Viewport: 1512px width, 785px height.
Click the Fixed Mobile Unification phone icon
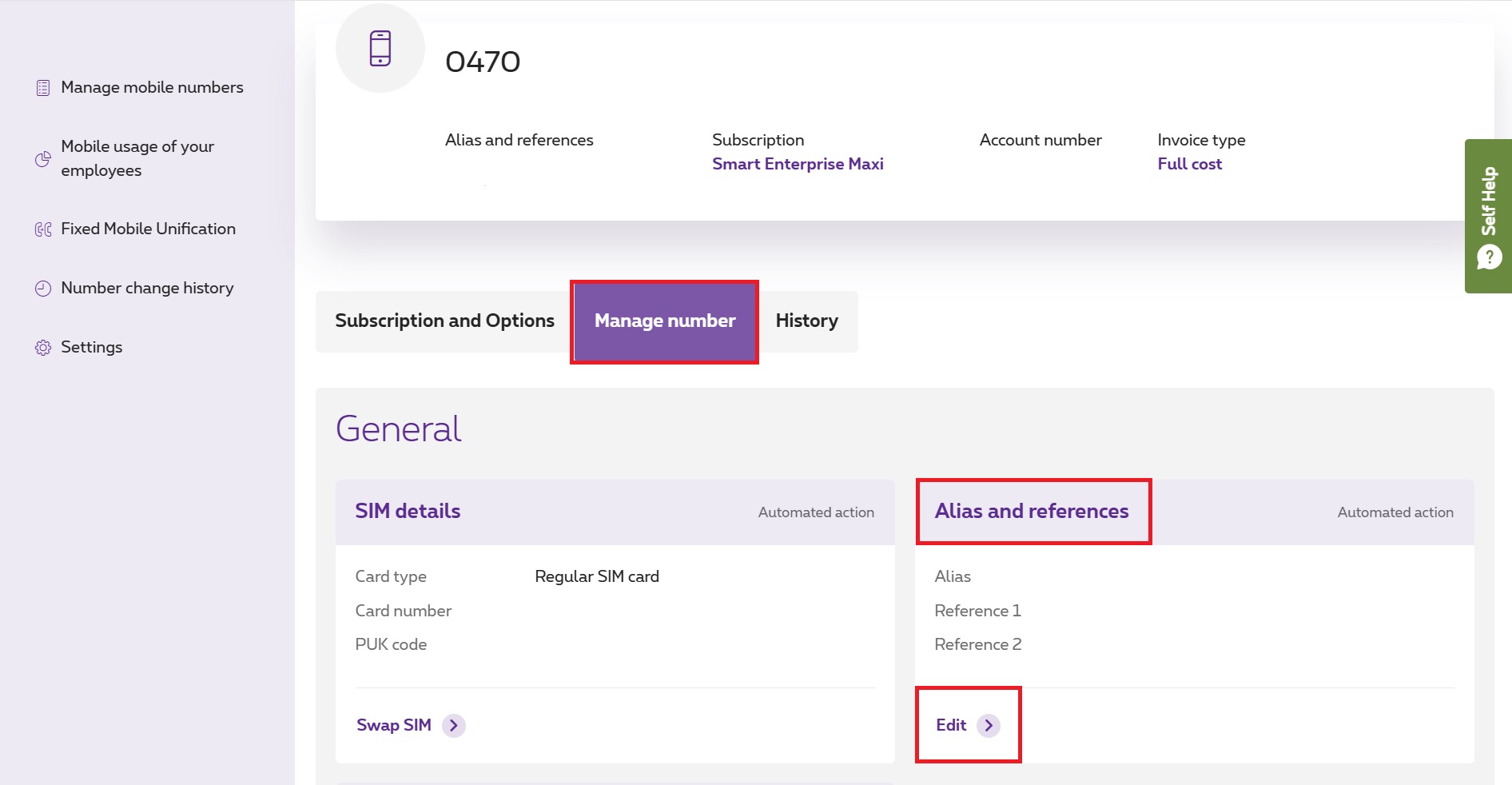tap(43, 229)
